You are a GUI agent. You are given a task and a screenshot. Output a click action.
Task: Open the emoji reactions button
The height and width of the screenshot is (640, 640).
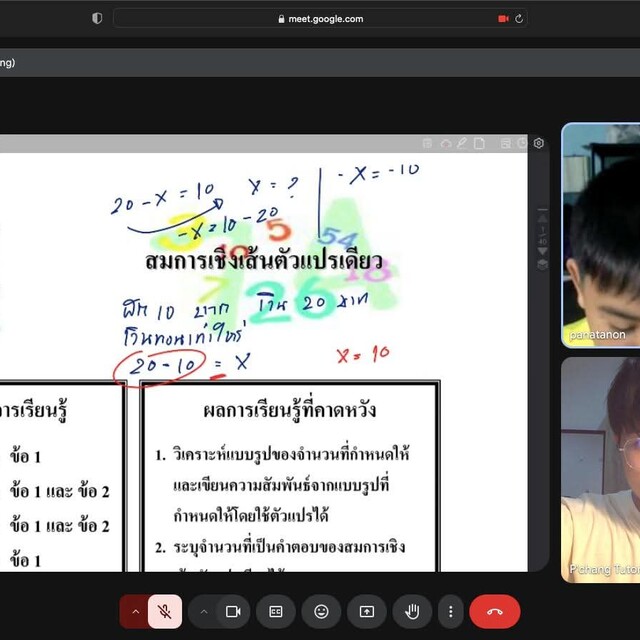(321, 611)
